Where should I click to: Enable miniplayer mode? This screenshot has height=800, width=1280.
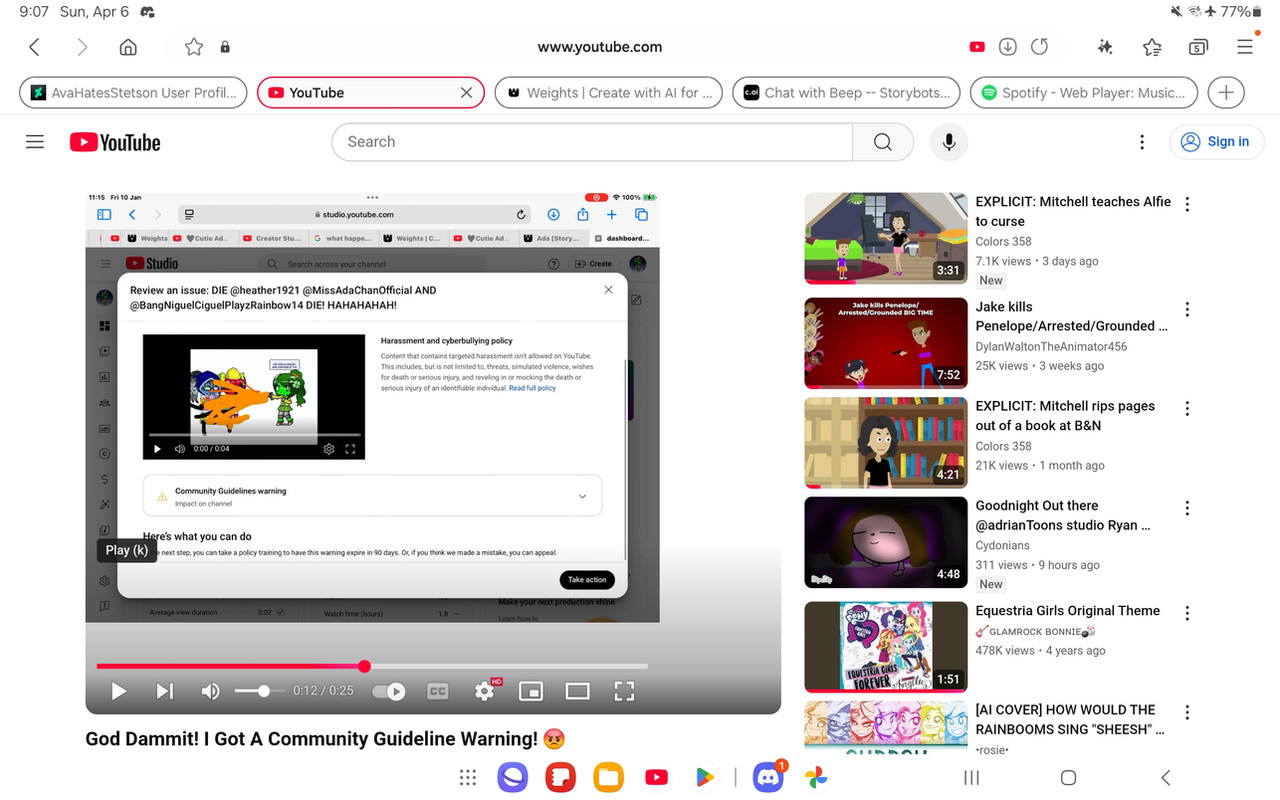pos(531,691)
